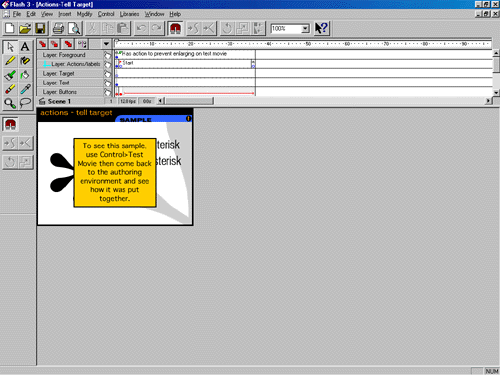Select the Layer: Buttons name
The width and height of the screenshot is (500, 375).
click(x=60, y=92)
